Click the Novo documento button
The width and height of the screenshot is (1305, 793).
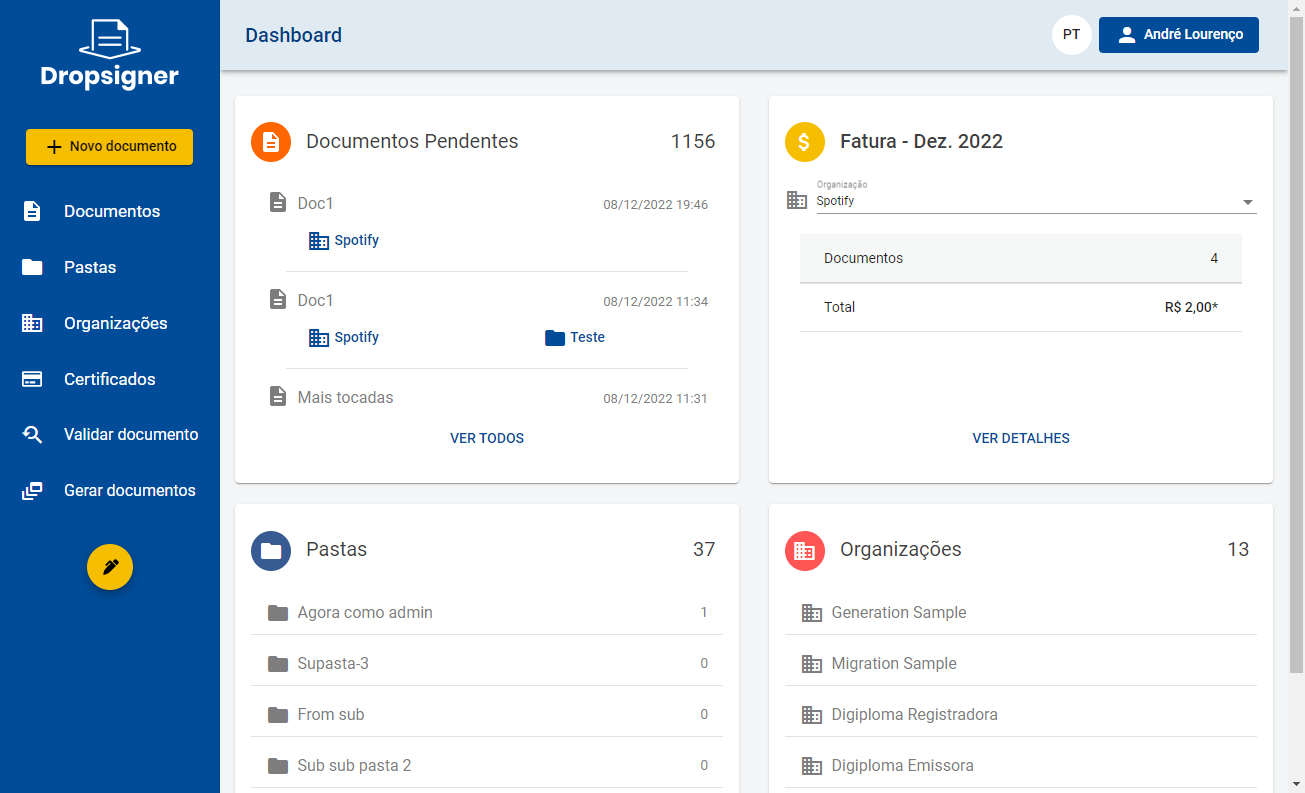point(110,146)
